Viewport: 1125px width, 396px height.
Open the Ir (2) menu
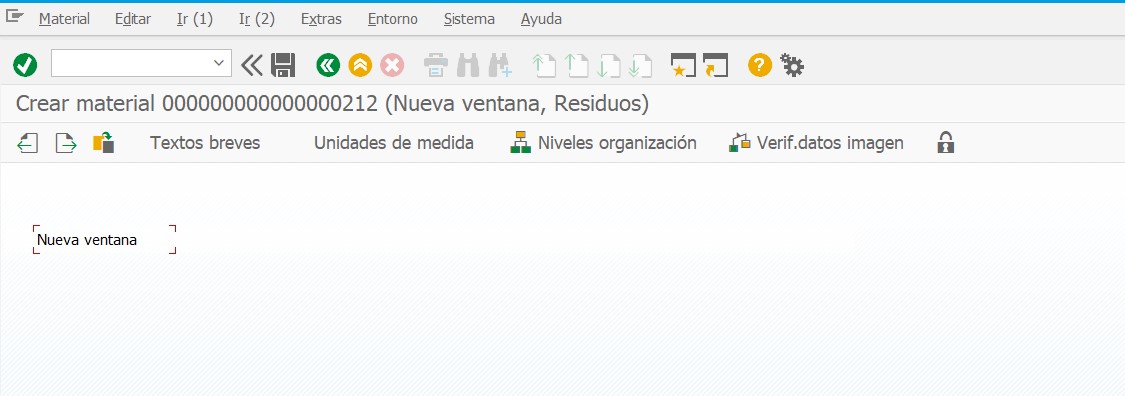[257, 19]
